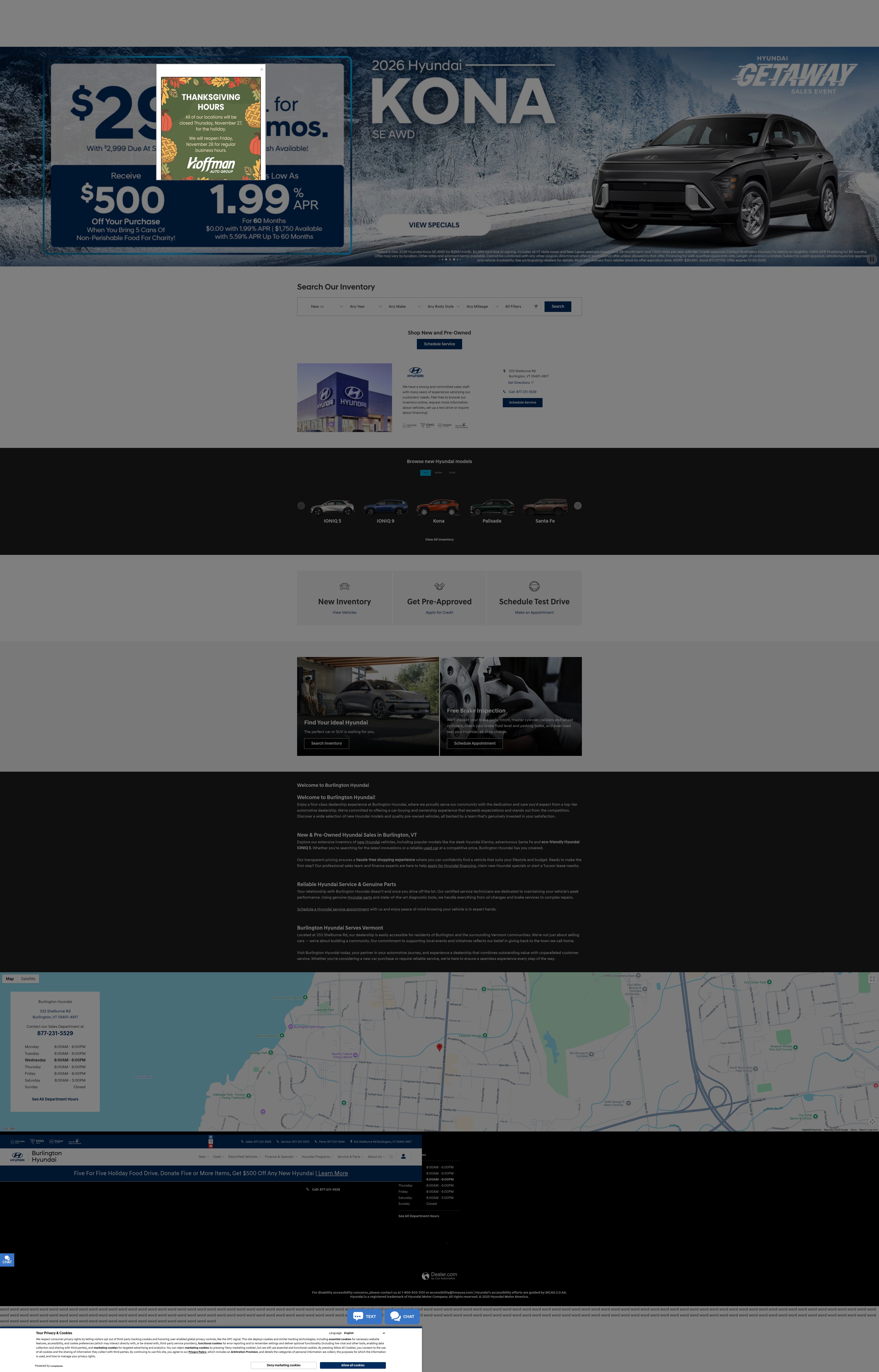This screenshot has height=1372, width=879.
Task: Select the Kona model
Action: click(x=438, y=511)
